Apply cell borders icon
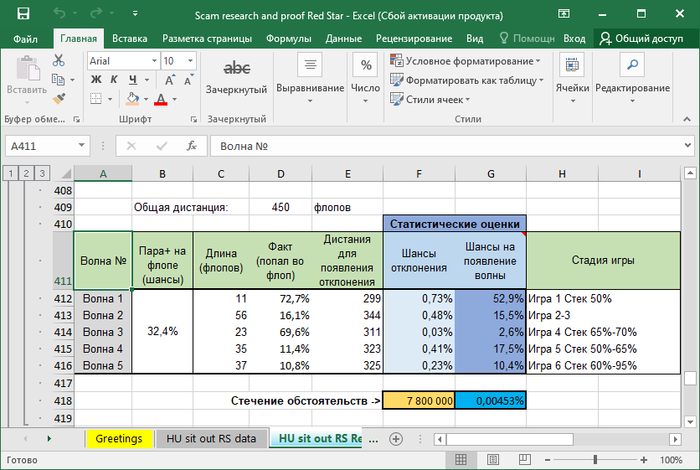The width and height of the screenshot is (700, 470). (x=96, y=99)
